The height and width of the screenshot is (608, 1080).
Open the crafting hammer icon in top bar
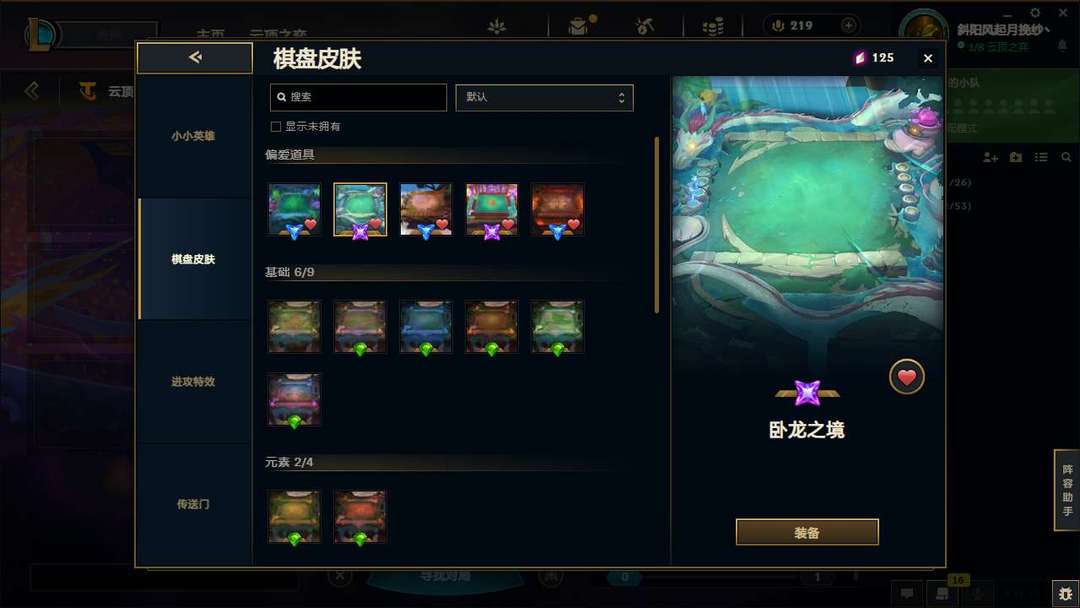pos(644,26)
